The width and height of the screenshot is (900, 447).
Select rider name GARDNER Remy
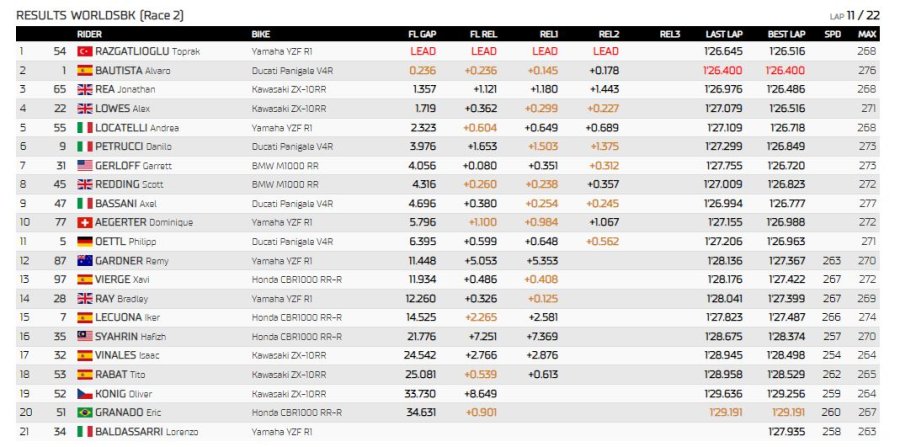(x=131, y=261)
